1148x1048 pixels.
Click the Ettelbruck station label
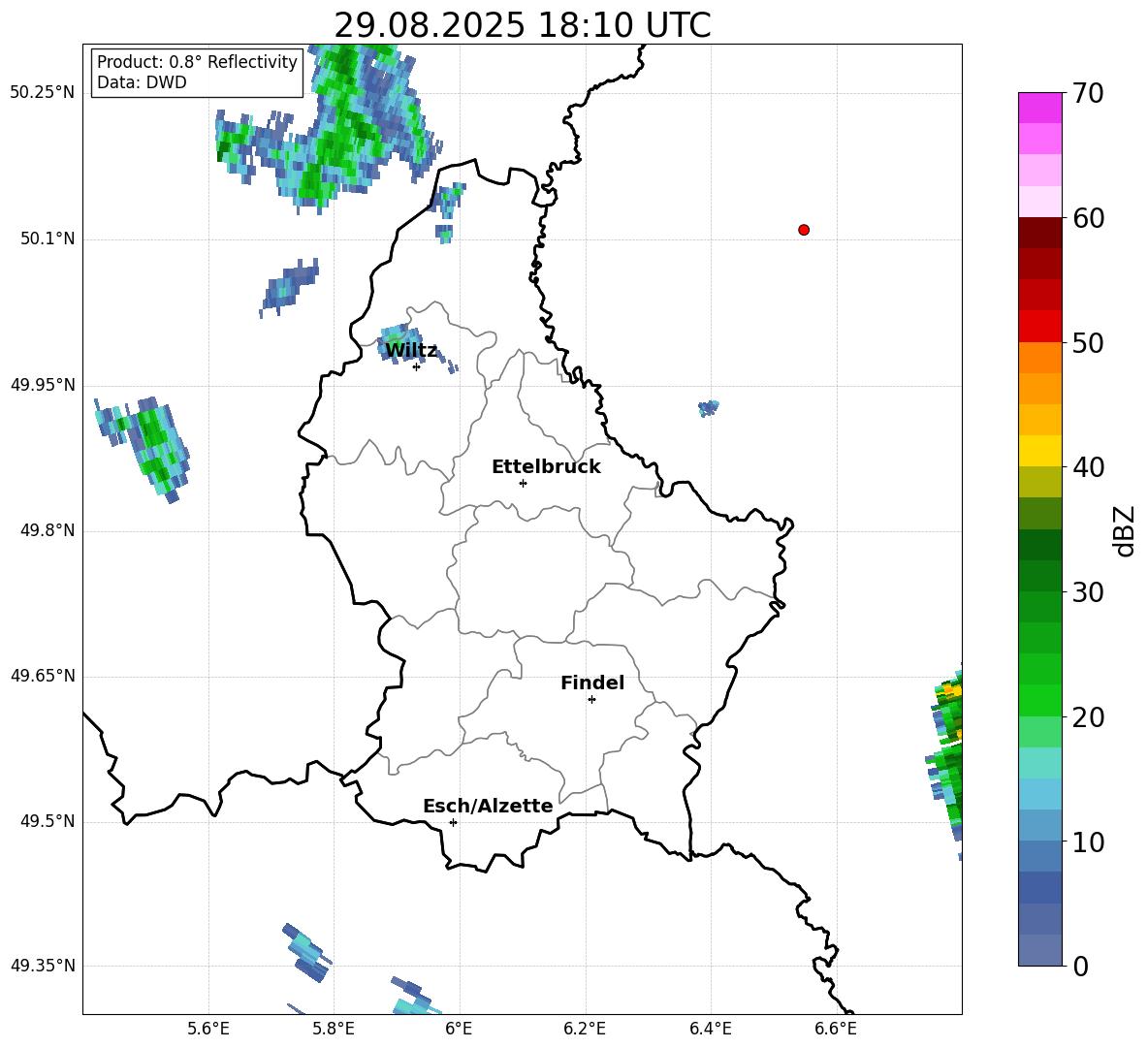[546, 467]
